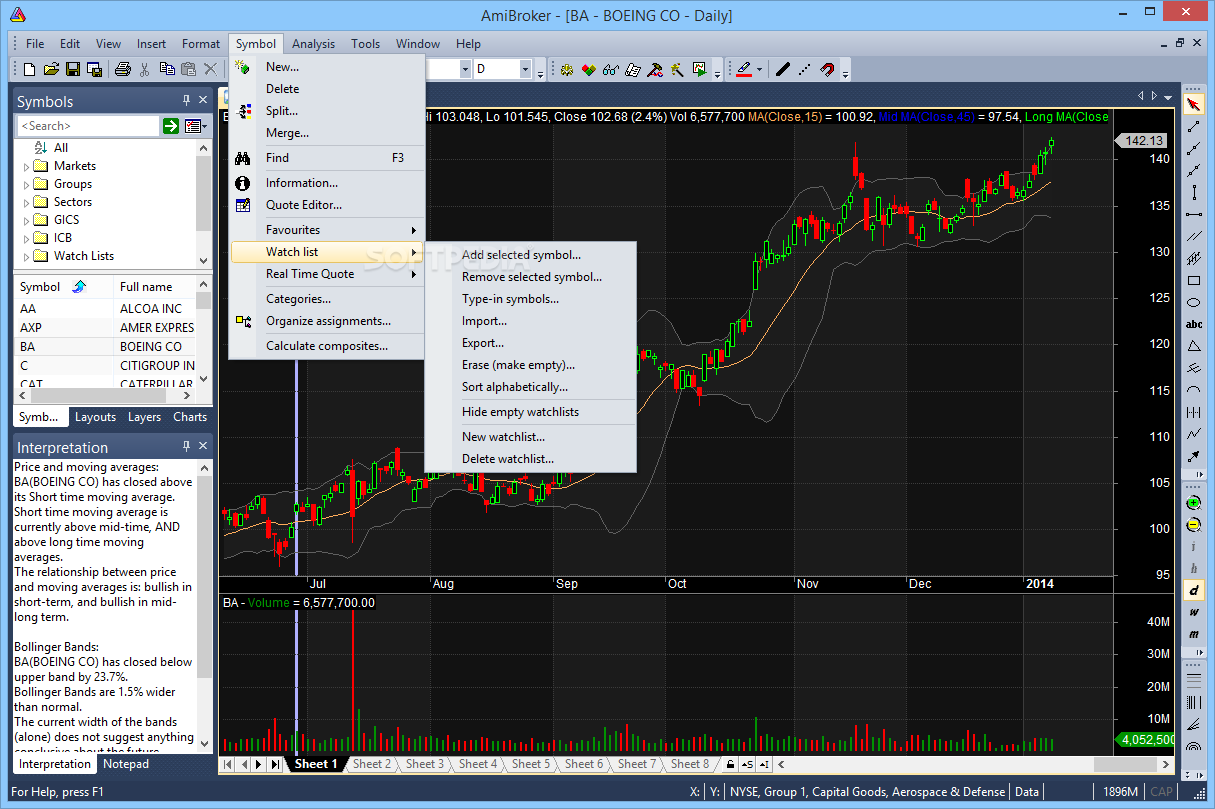Select the arrow pointer drawing tool

(1193, 104)
